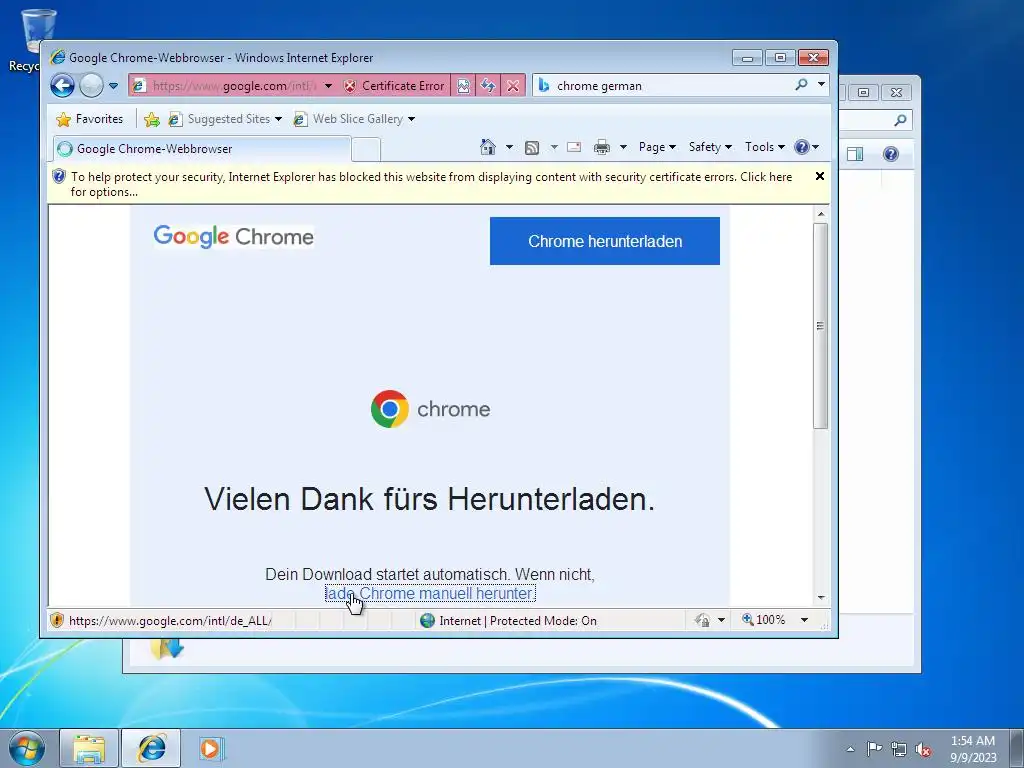Expand the address bar URL history dropdown
1024x768 pixels.
328,86
